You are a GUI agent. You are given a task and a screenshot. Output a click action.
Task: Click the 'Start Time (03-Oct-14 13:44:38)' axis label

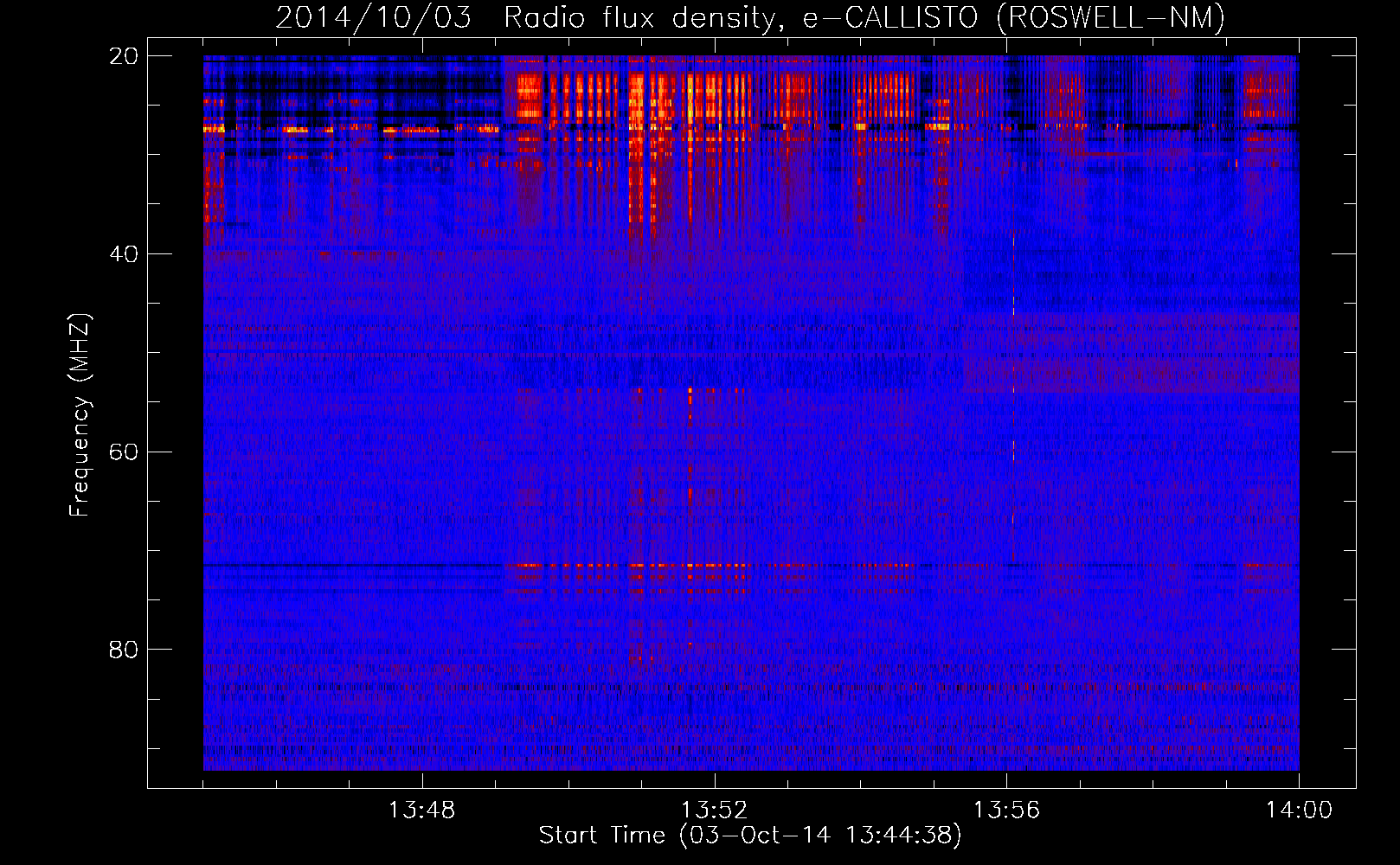[750, 836]
